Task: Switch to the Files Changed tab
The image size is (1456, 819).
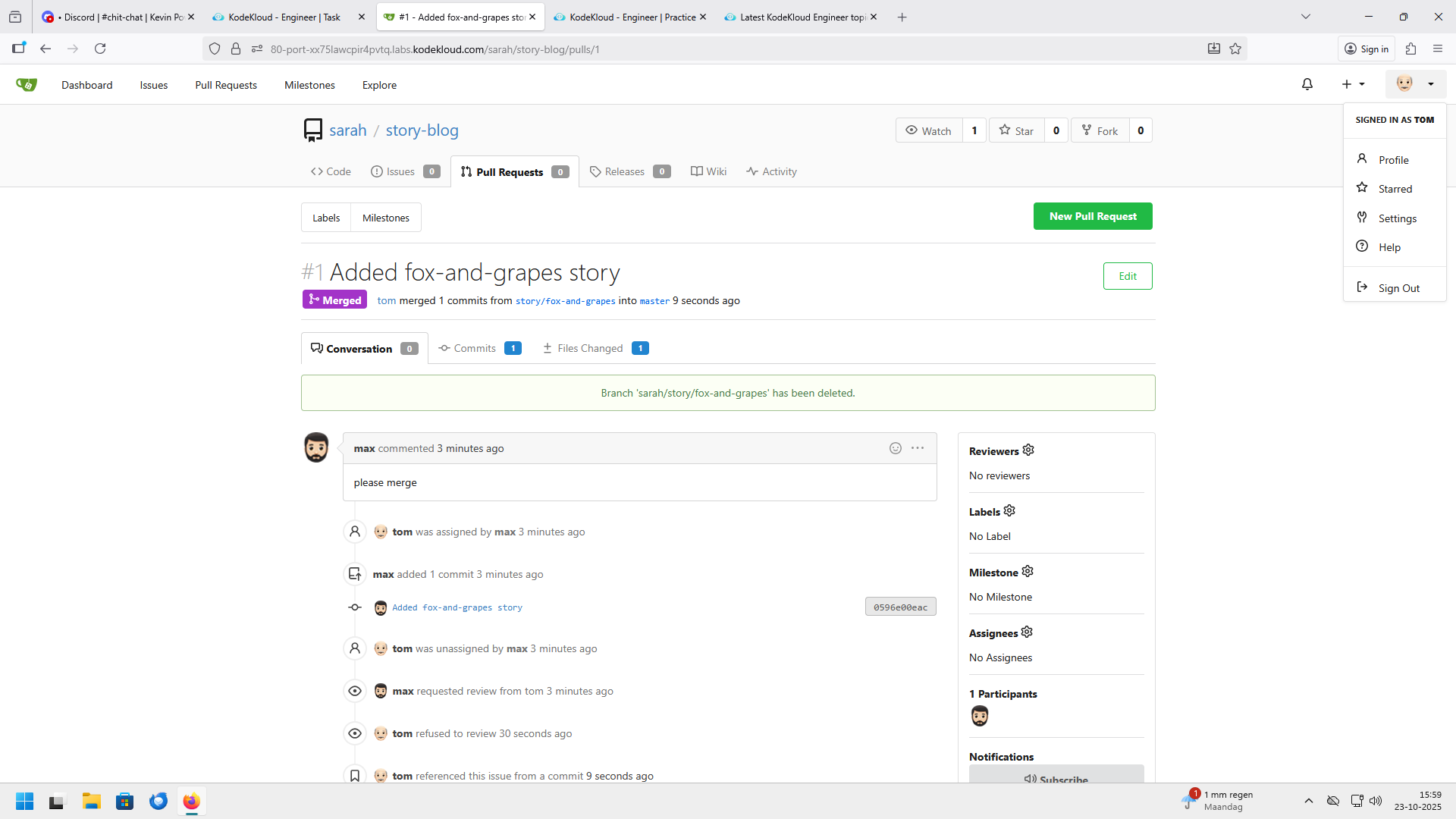Action: (590, 348)
